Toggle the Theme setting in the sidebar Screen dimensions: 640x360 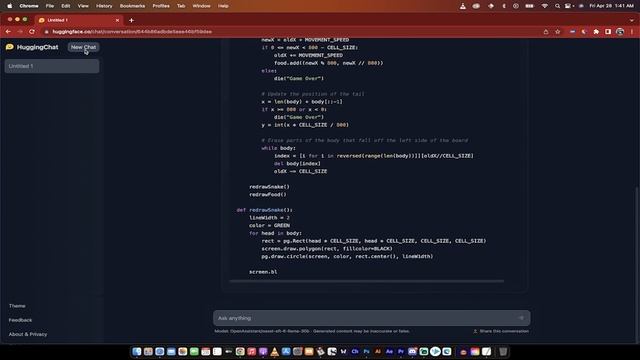click(17, 306)
